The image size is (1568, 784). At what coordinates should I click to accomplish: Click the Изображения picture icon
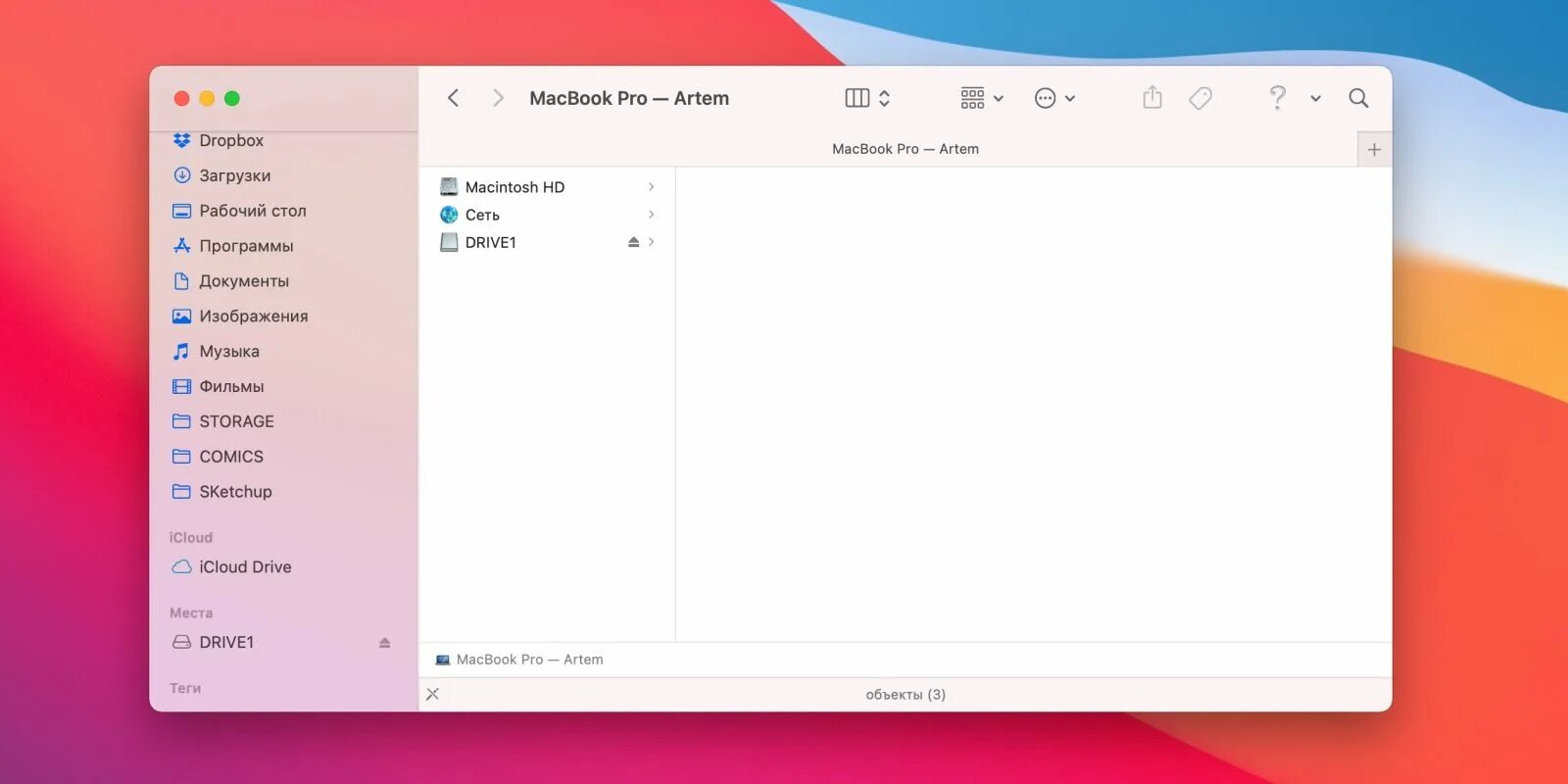click(x=181, y=317)
